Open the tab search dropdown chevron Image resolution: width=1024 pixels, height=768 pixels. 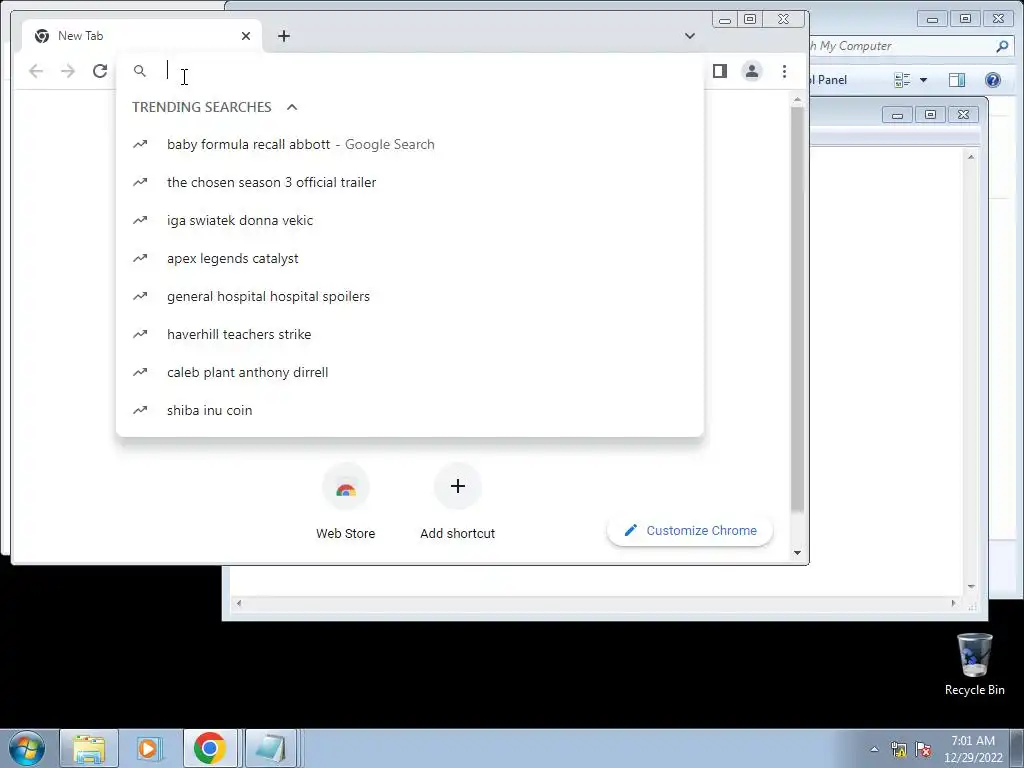pos(690,36)
